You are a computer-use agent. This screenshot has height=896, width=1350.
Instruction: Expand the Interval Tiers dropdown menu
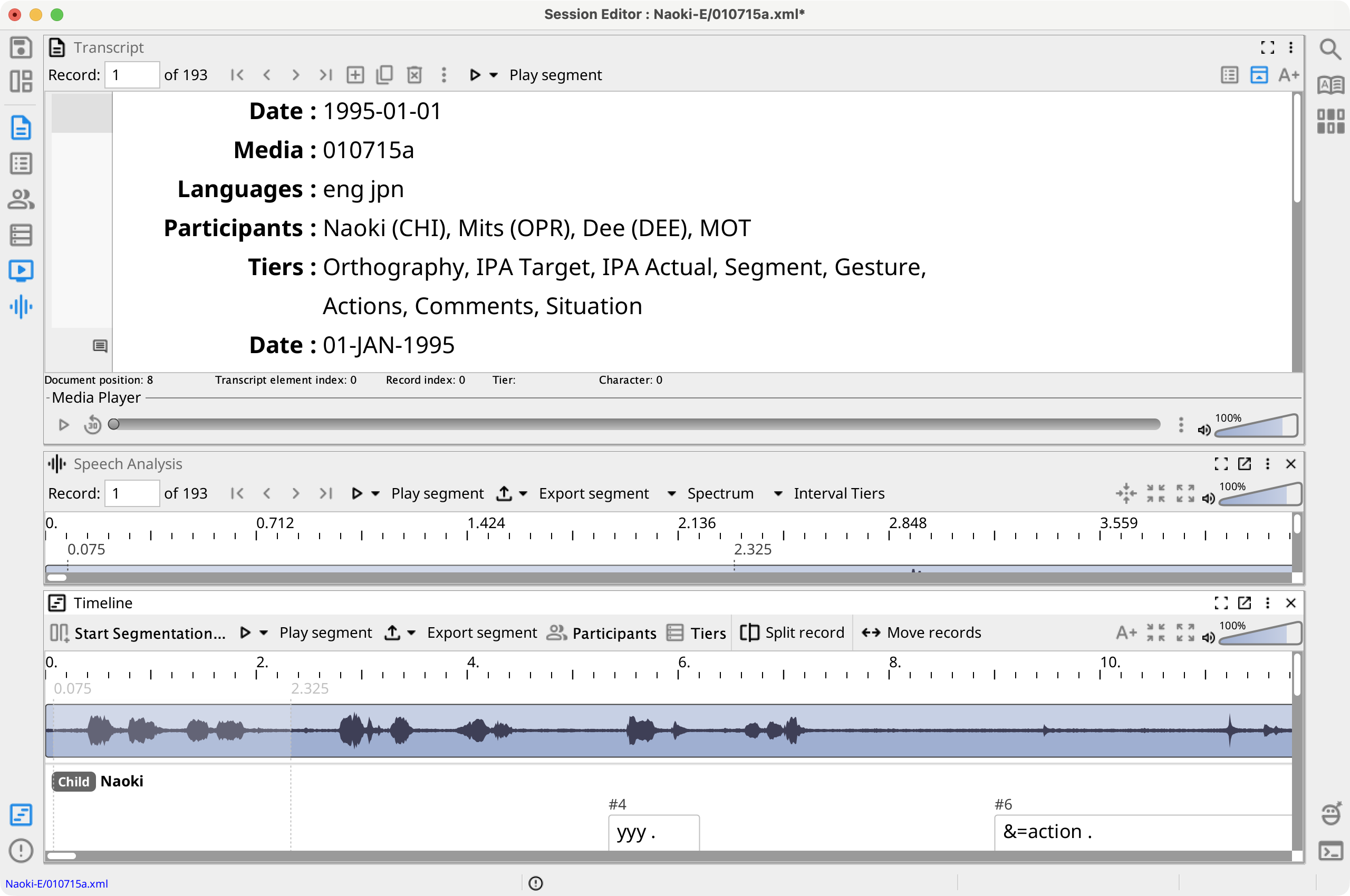tap(778, 493)
